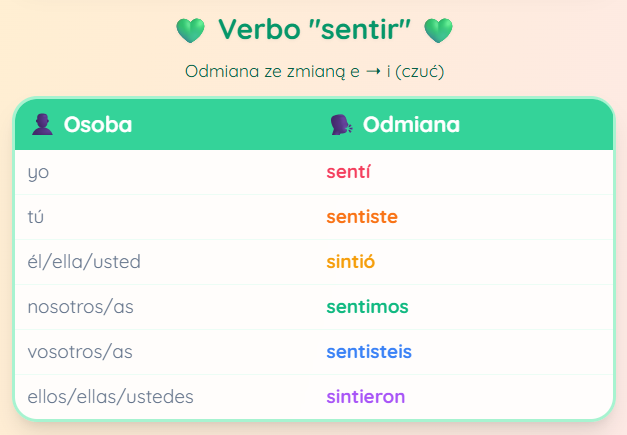Click the purple conjugation sintieron
627x435 pixels.
(366, 397)
